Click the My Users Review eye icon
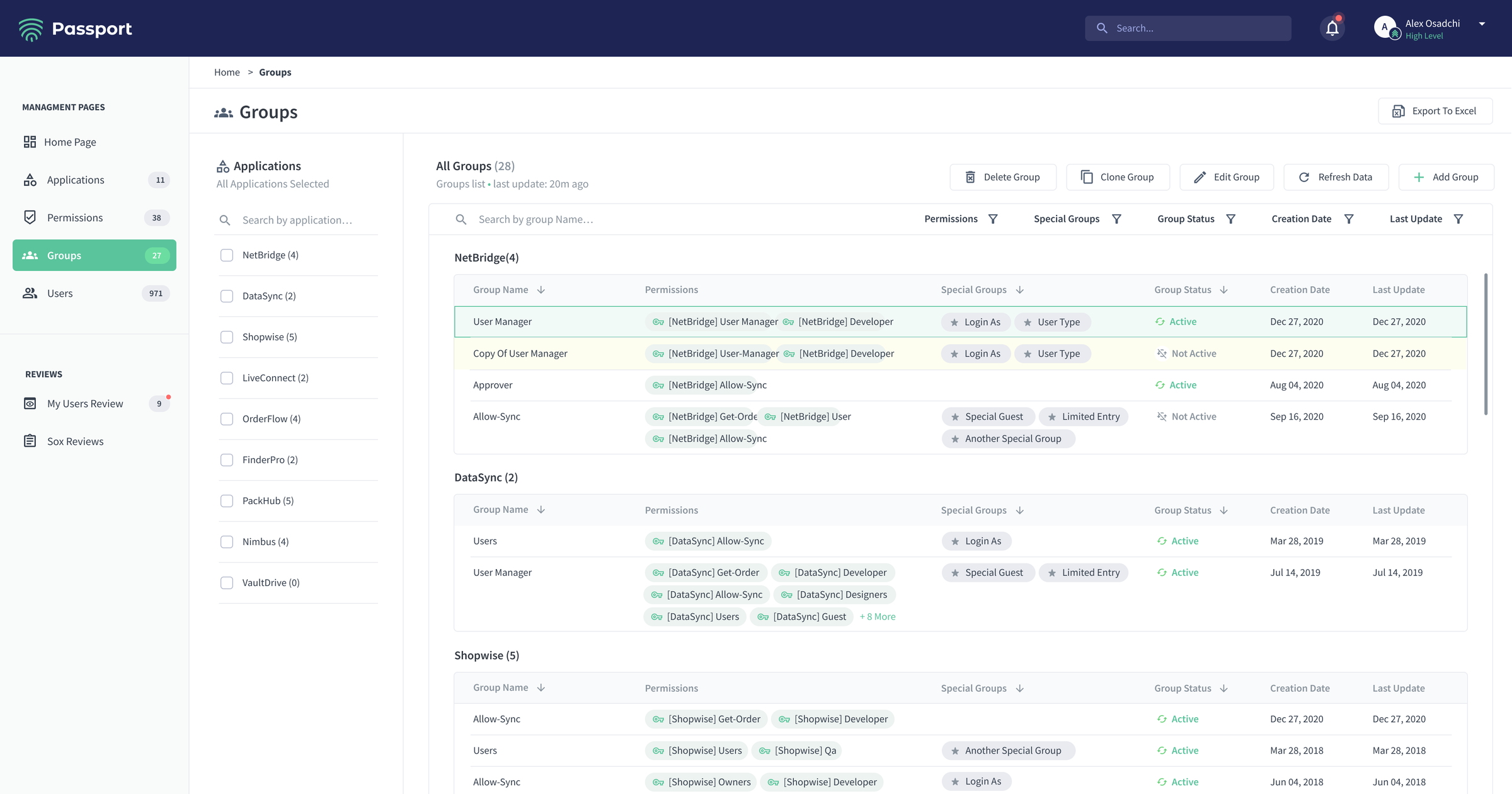Image resolution: width=1512 pixels, height=794 pixels. [x=30, y=403]
